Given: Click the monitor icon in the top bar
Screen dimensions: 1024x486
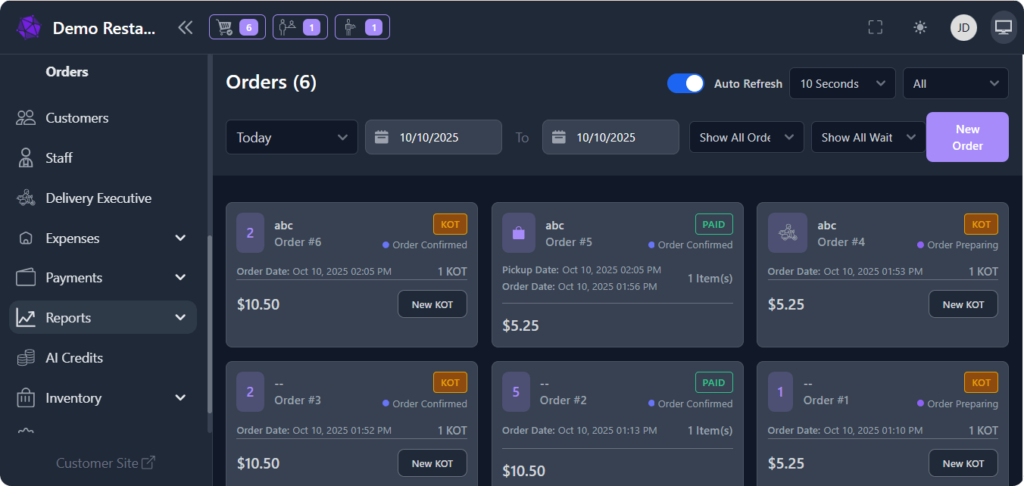Looking at the screenshot, I should [1002, 28].
